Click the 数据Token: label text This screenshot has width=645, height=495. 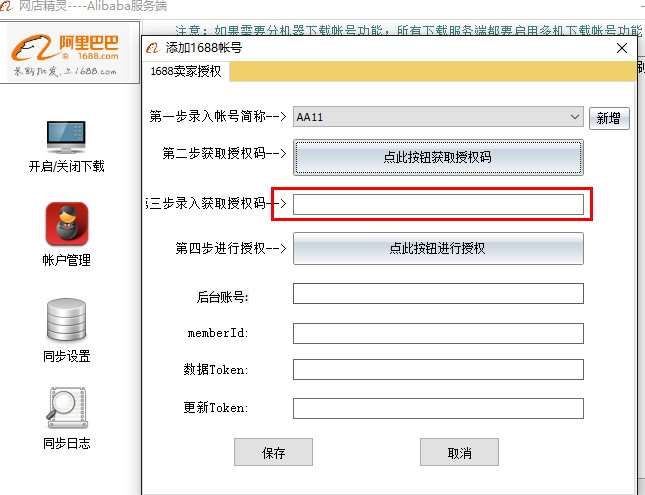coord(216,369)
